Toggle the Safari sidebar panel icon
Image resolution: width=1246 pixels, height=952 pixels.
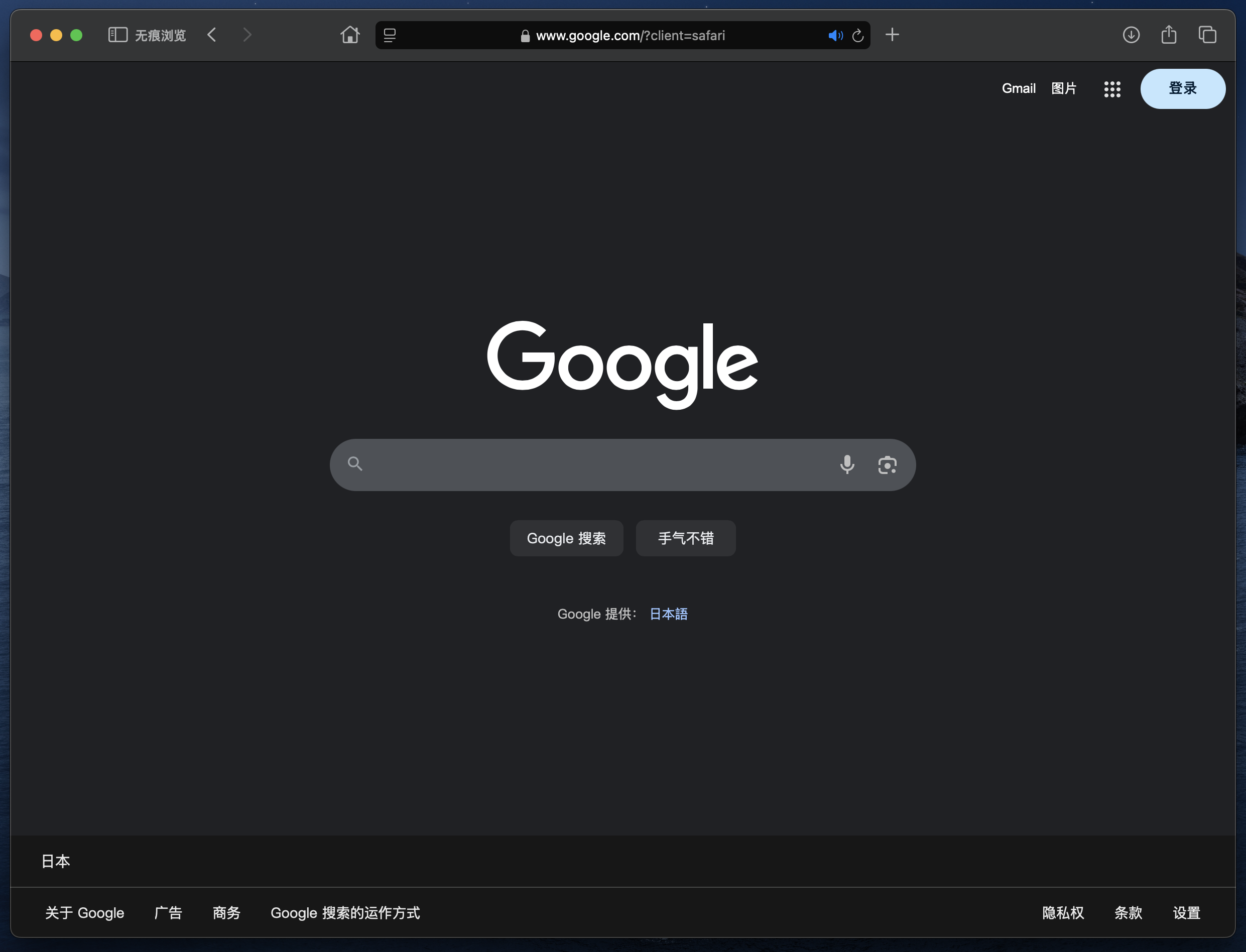(118, 35)
